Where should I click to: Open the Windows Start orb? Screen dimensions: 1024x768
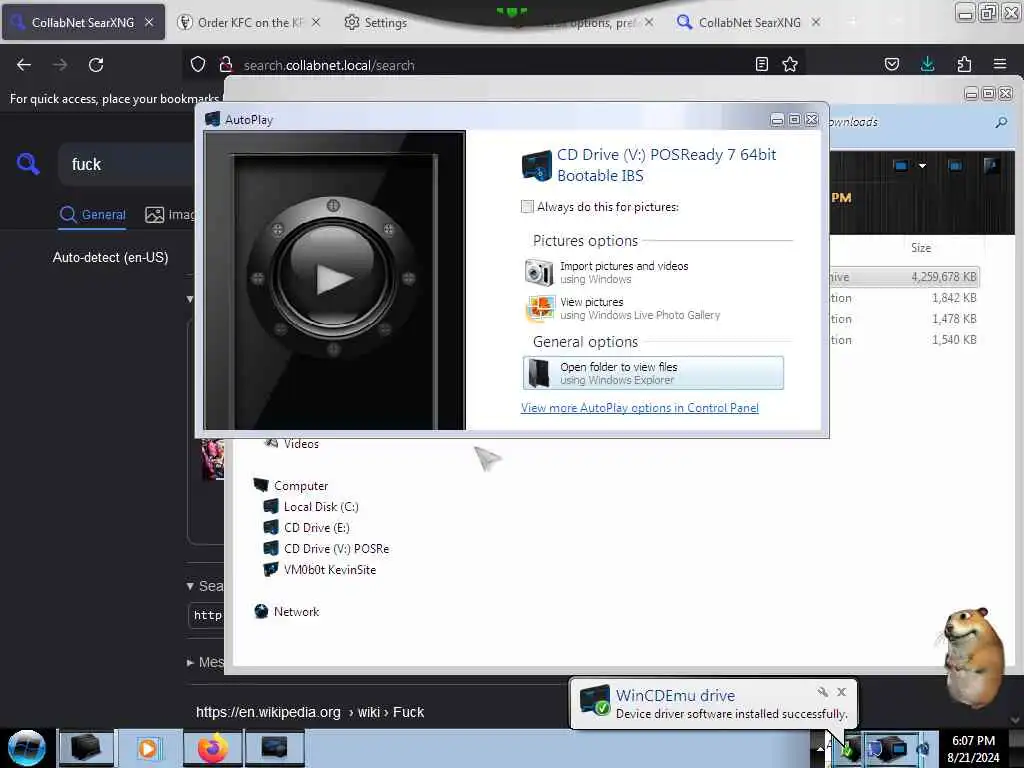pyautogui.click(x=26, y=748)
